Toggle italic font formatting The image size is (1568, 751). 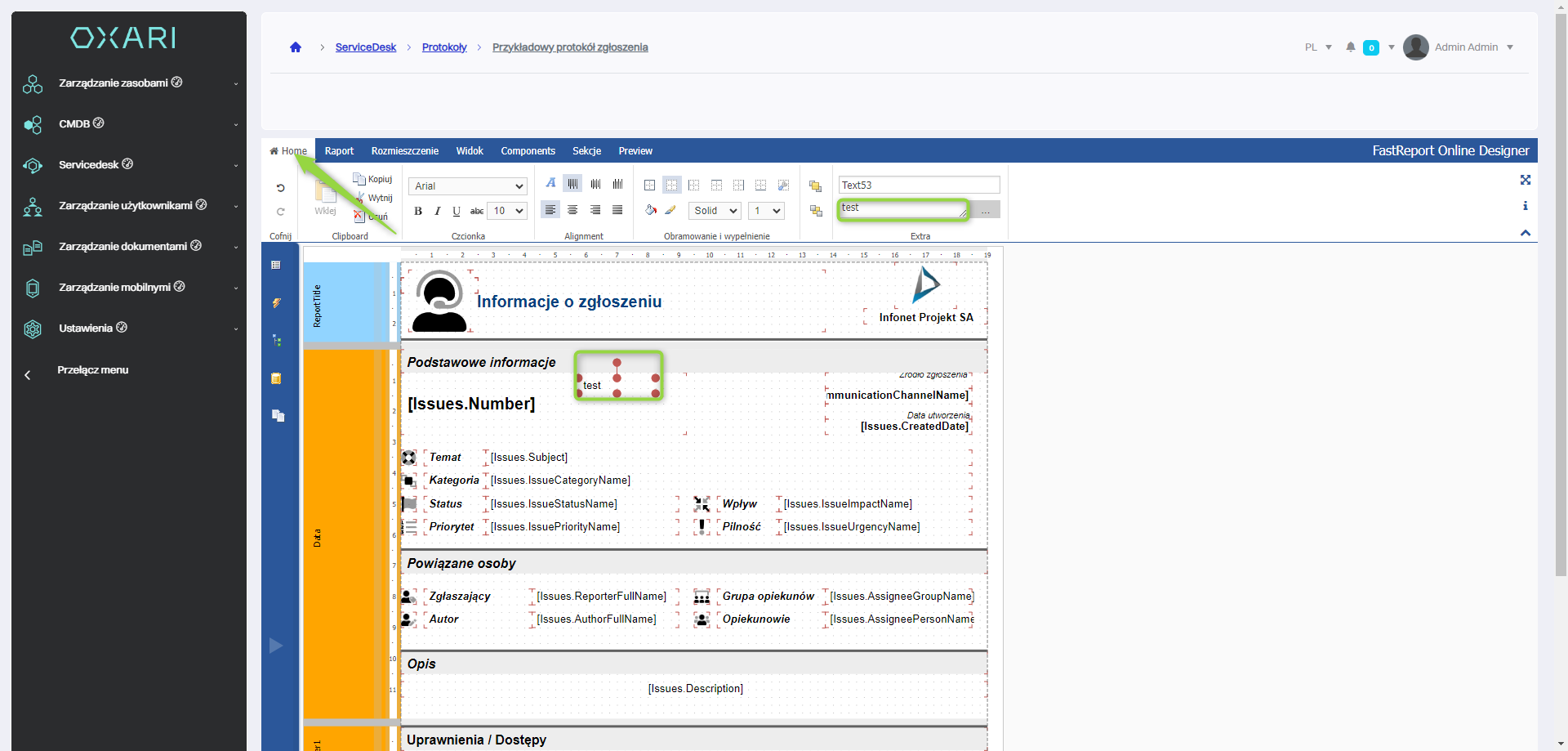(x=438, y=211)
